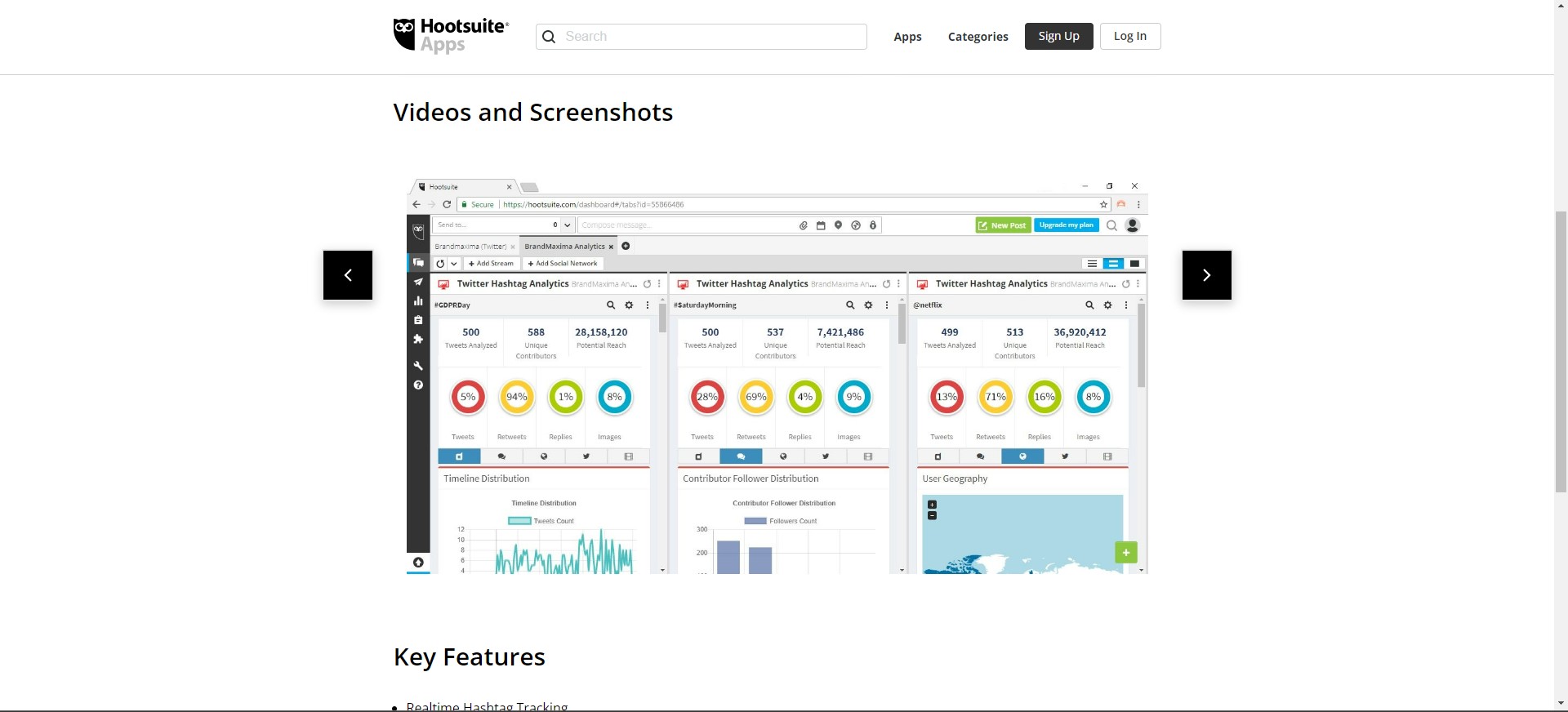Select the timeline tab icon in the #GDPRDay stream
Screen dimensions: 1568x712
pyautogui.click(x=459, y=456)
